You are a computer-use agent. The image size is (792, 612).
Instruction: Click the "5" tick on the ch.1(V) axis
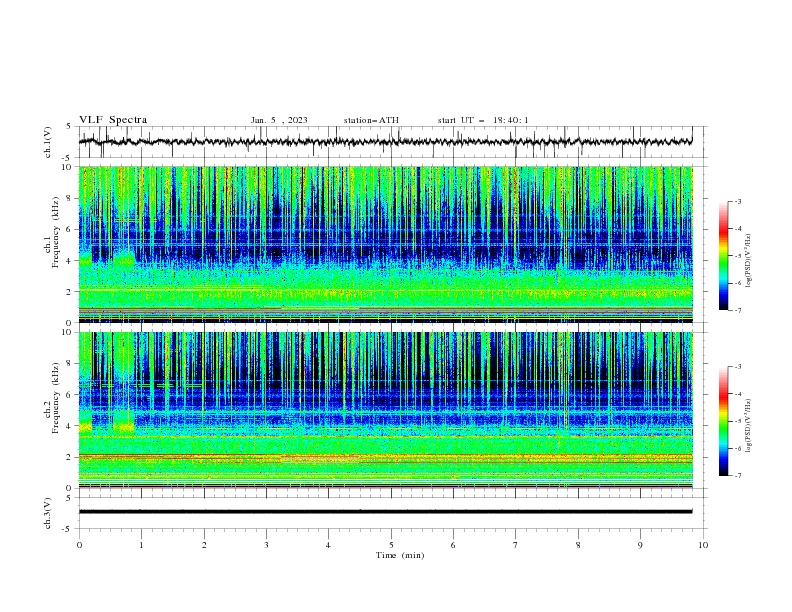(x=70, y=126)
